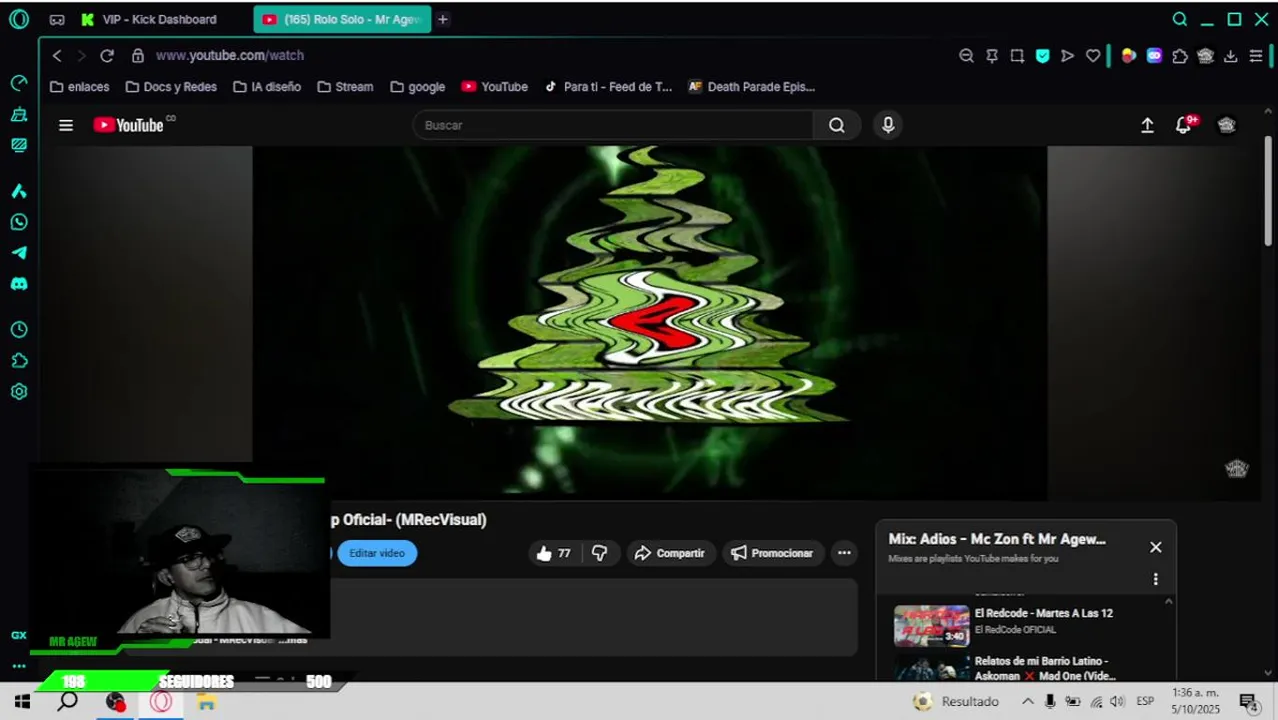The width and height of the screenshot is (1278, 720).
Task: Click the Buscar search field
Action: tap(613, 125)
